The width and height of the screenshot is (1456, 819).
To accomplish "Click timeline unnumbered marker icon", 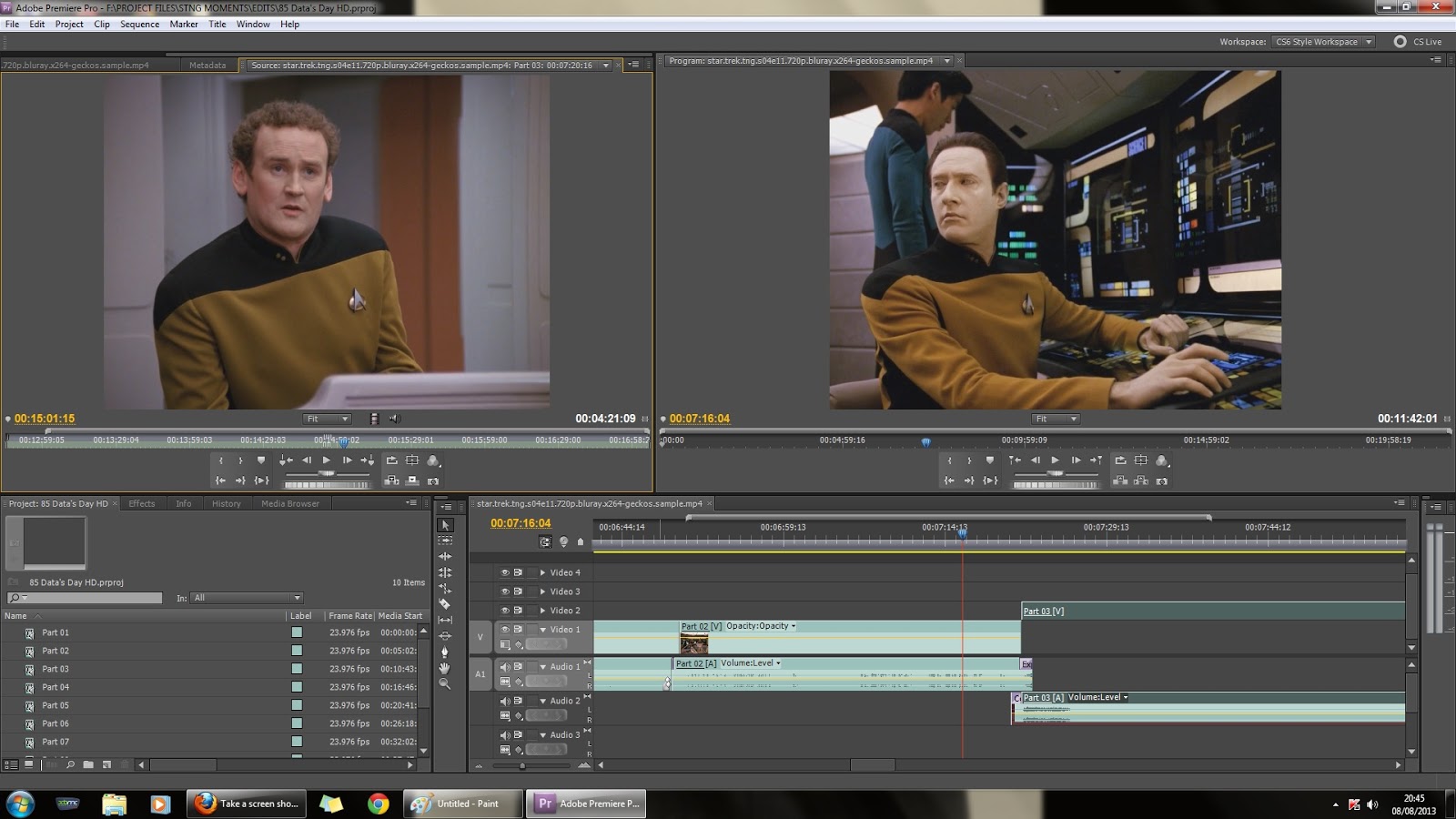I will coord(581,541).
